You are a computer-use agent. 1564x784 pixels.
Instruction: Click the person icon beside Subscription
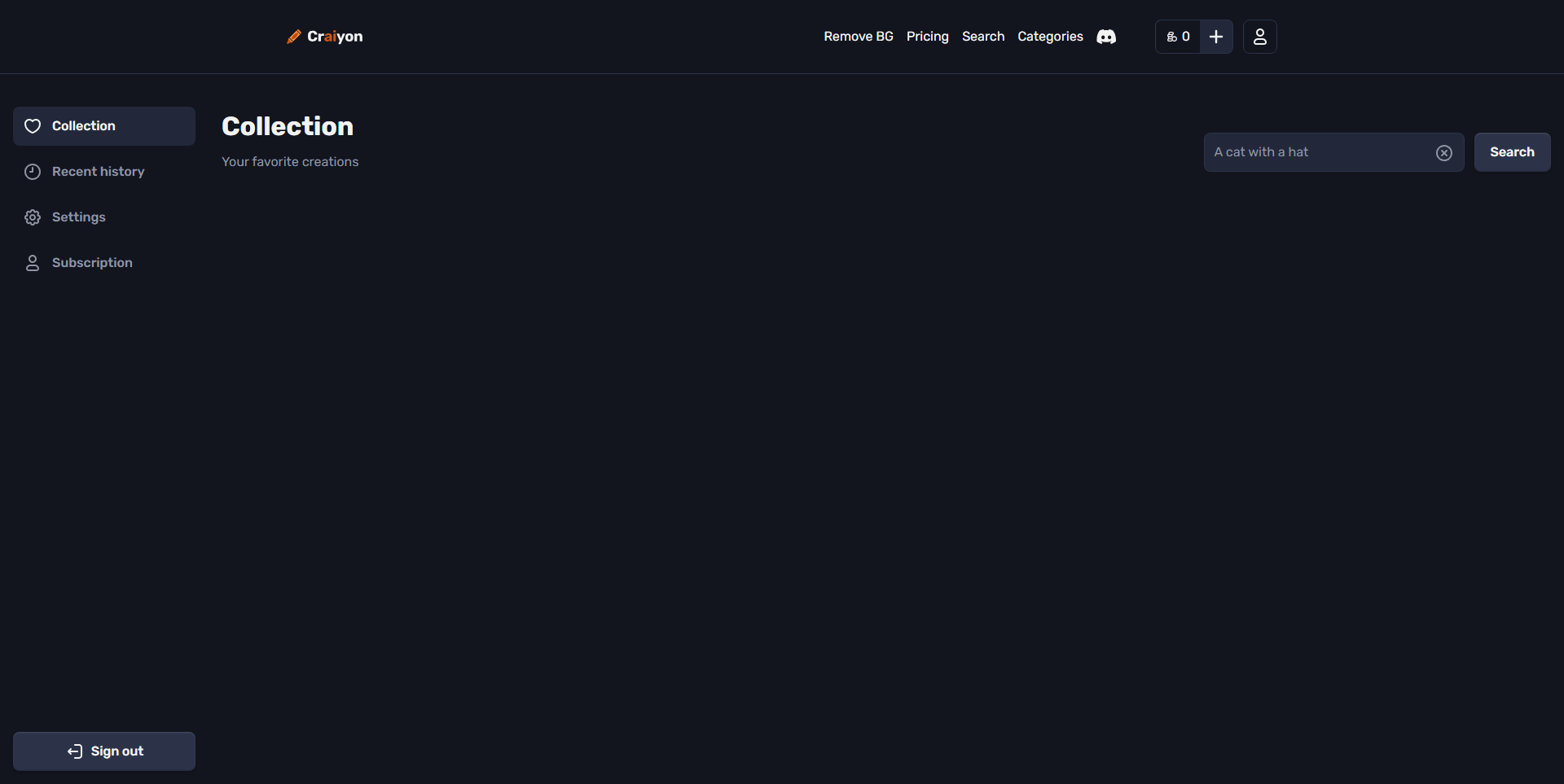[x=33, y=263]
